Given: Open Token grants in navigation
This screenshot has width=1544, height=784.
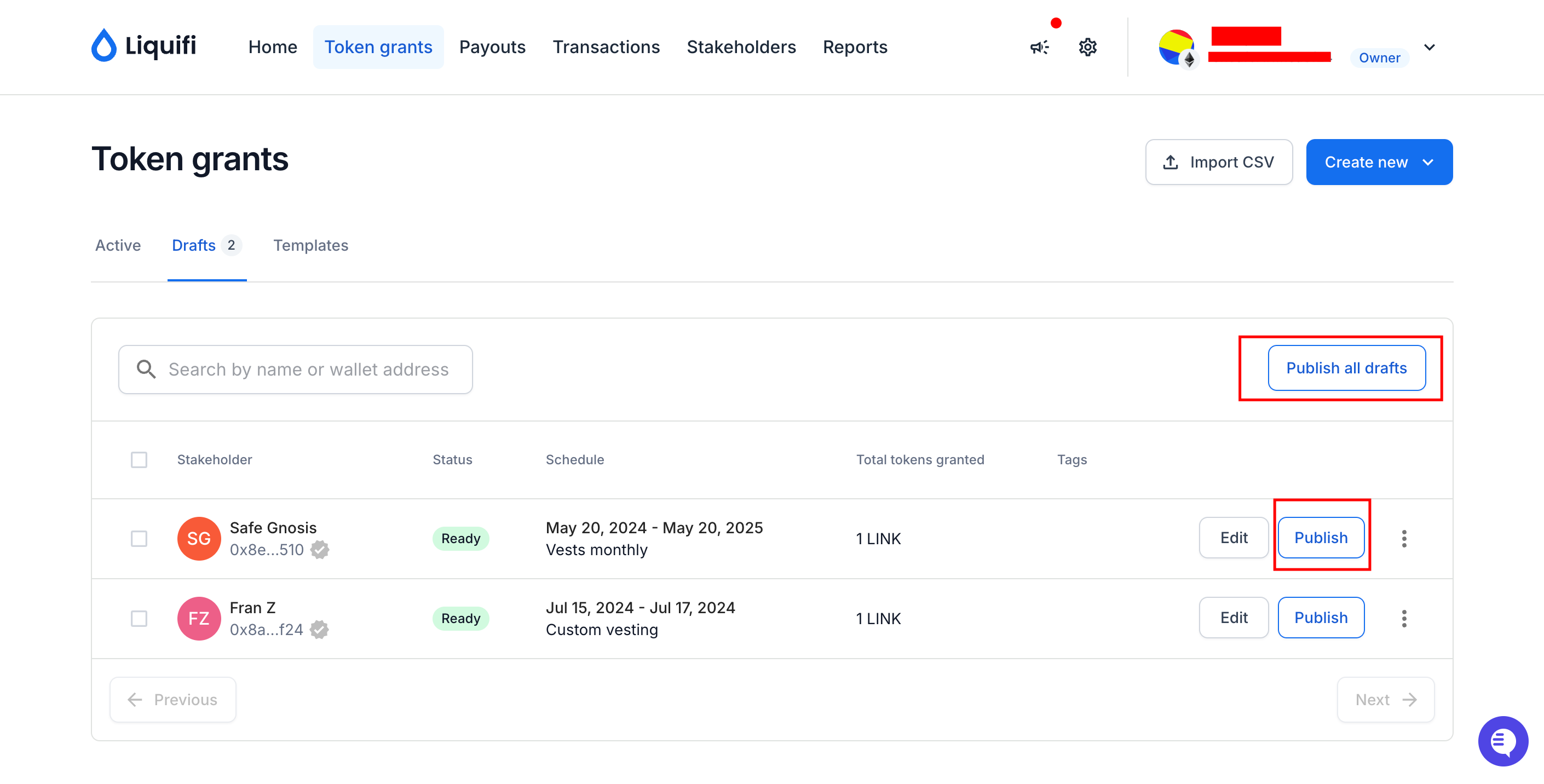Looking at the screenshot, I should (378, 47).
